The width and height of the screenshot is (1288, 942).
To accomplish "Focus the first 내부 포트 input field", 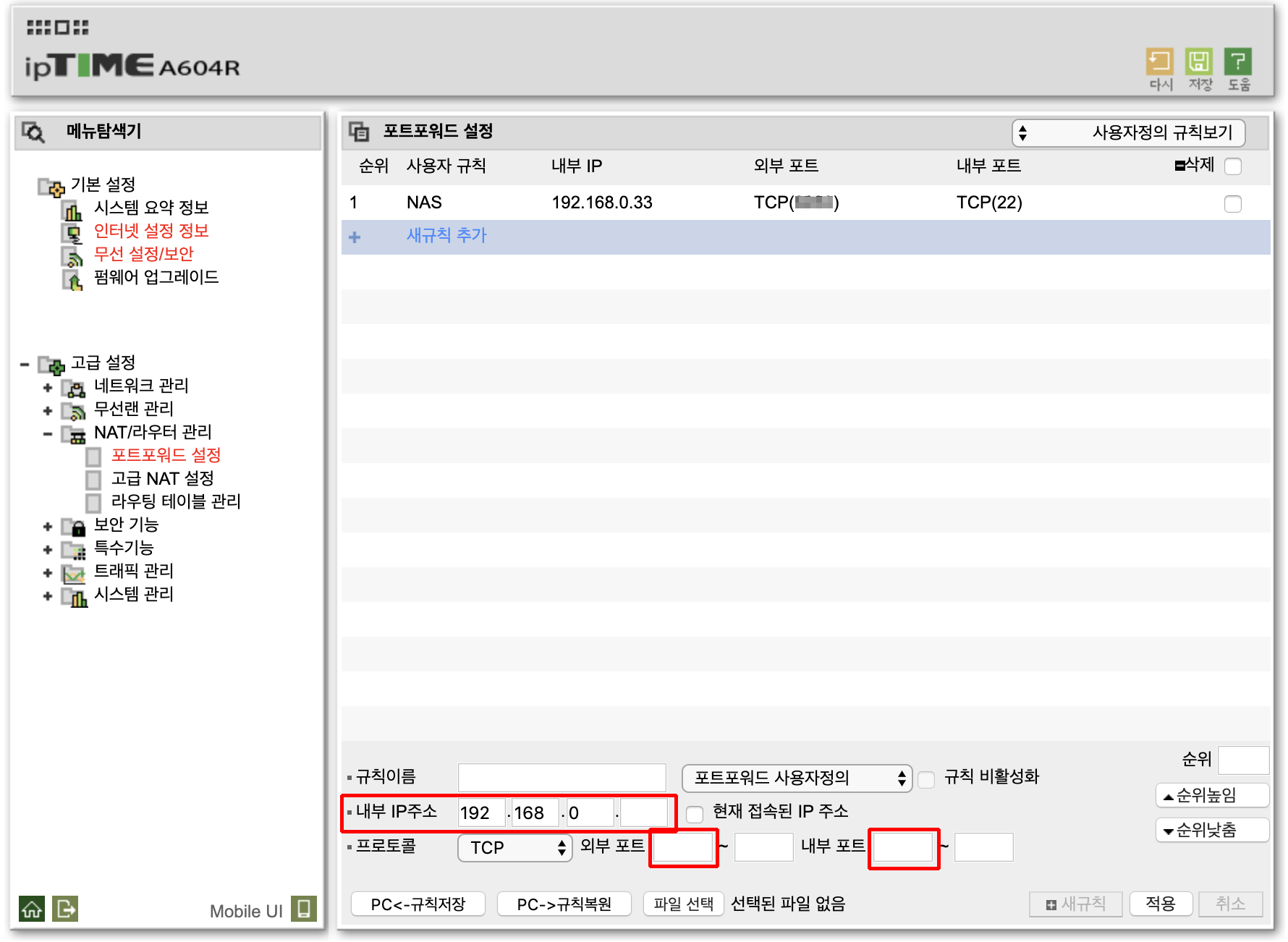I will pos(903,847).
